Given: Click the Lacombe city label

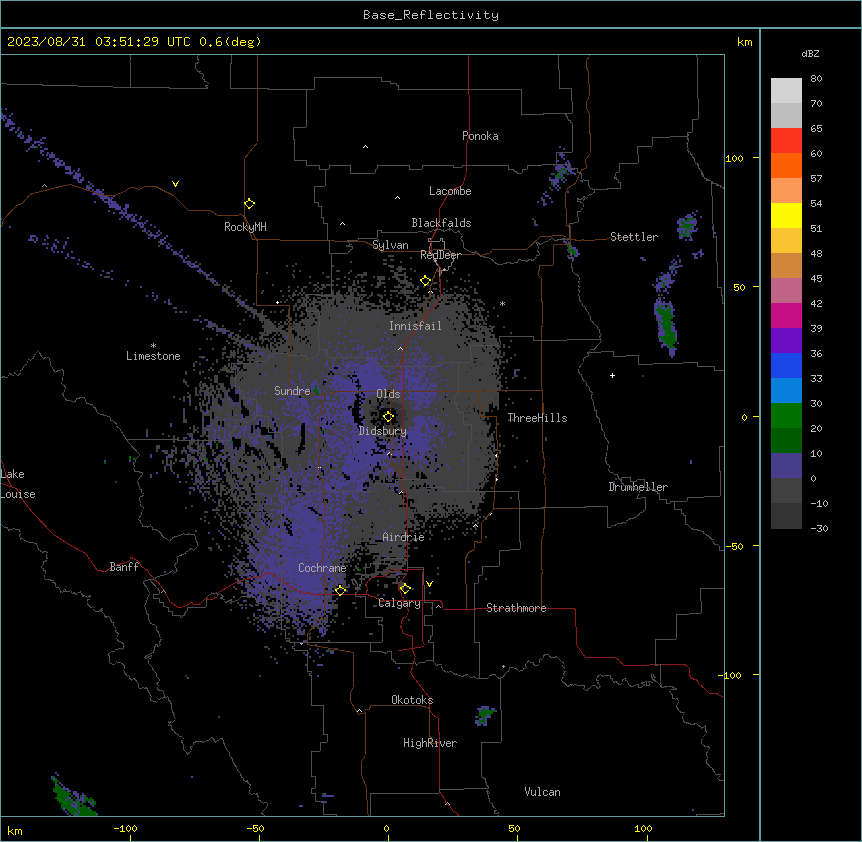Looking at the screenshot, I should 450,191.
